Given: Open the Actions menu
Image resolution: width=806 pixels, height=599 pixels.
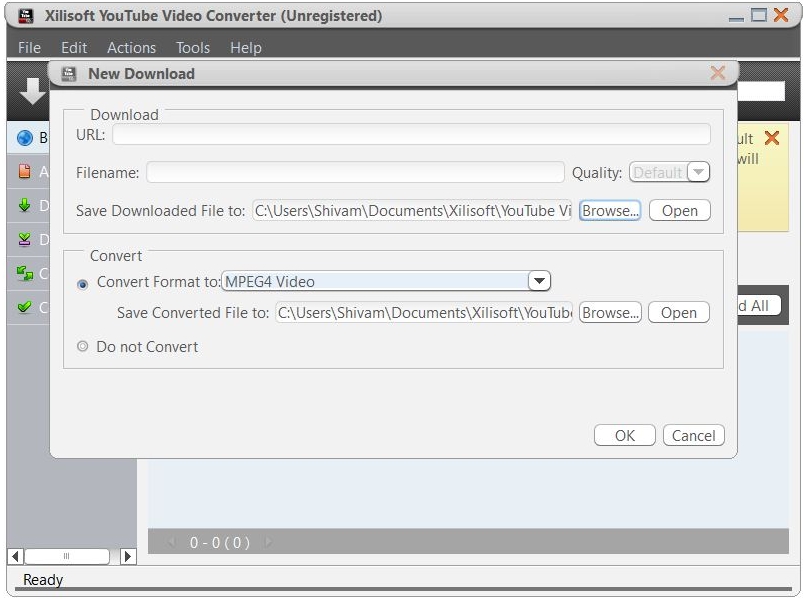Looking at the screenshot, I should point(132,48).
